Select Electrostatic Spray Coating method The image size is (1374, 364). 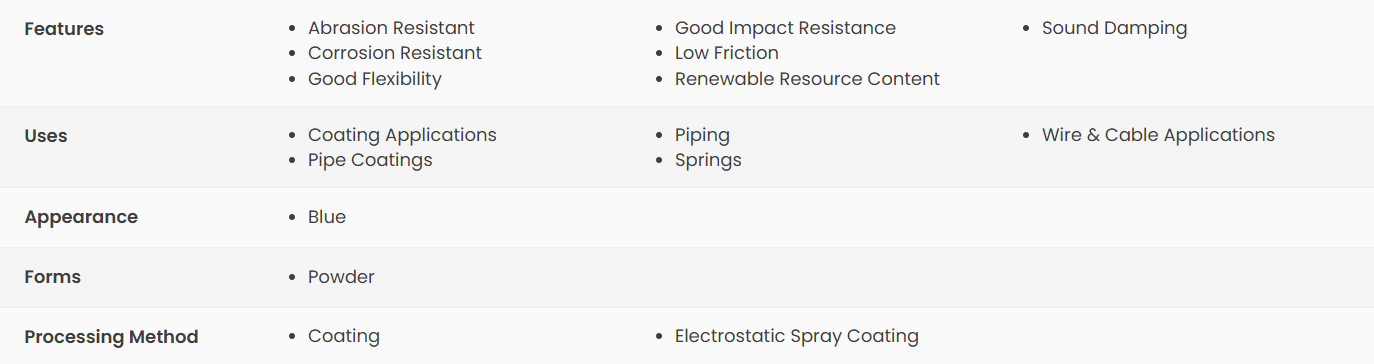coord(797,336)
